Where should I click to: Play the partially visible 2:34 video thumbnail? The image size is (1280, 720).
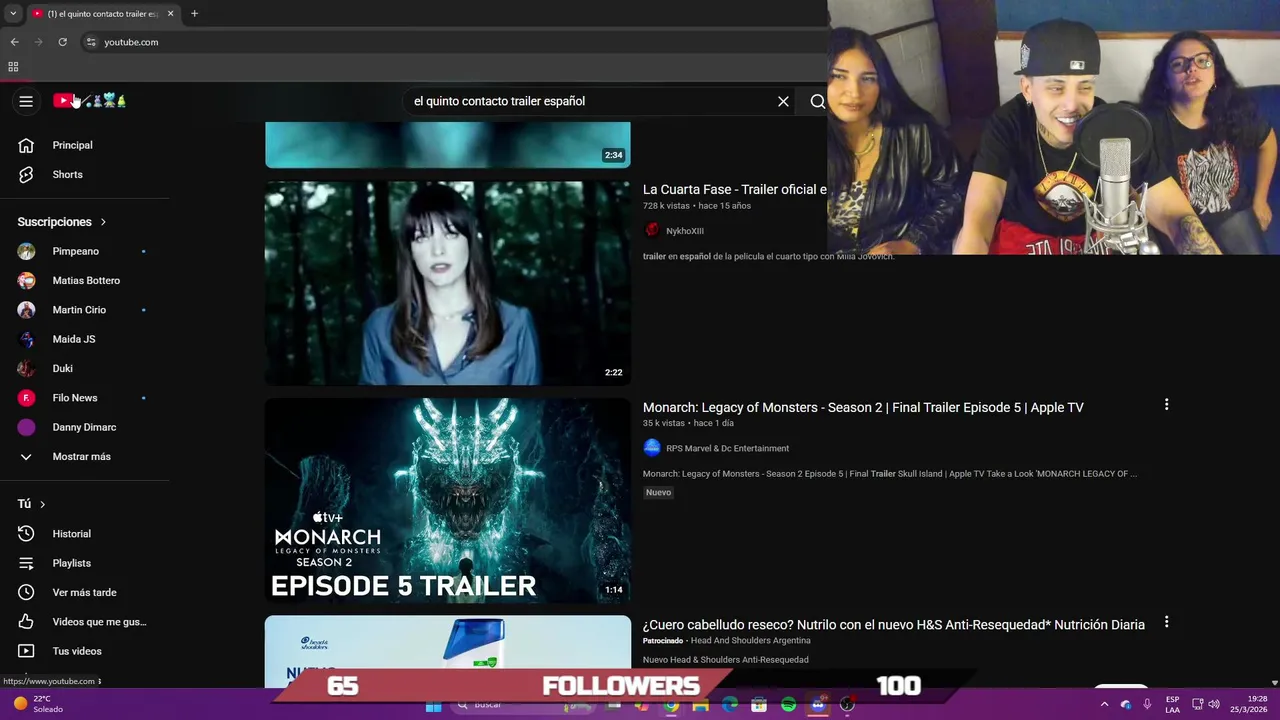(x=448, y=145)
